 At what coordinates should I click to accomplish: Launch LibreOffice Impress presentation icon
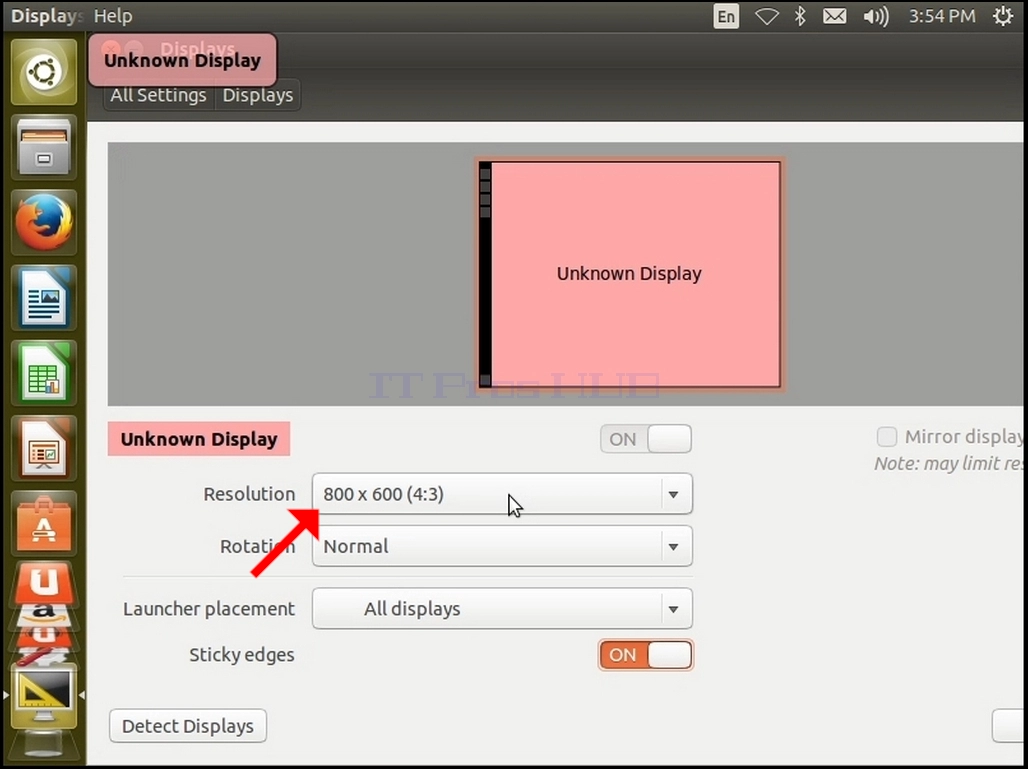tap(44, 448)
